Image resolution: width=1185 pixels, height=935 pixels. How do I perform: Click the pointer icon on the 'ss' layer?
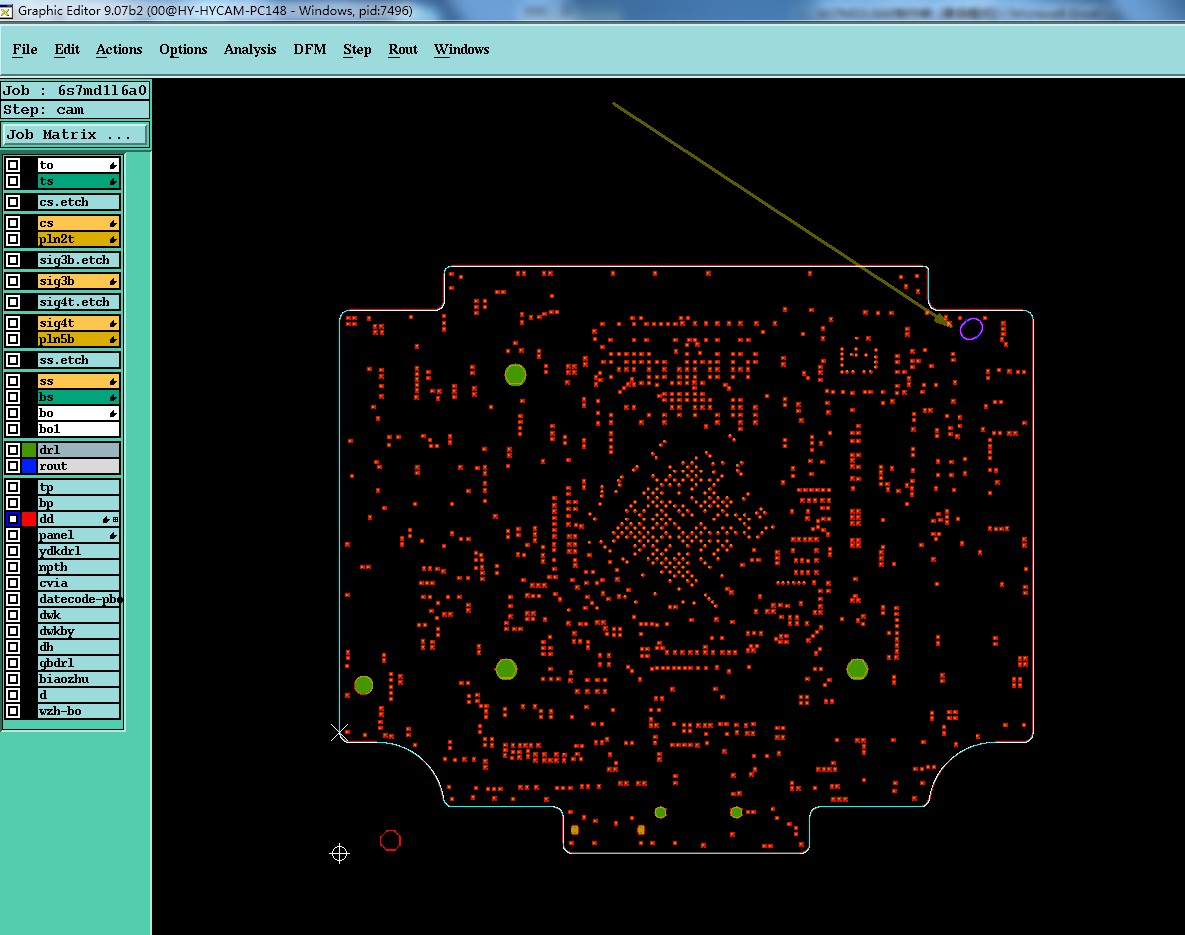[113, 382]
